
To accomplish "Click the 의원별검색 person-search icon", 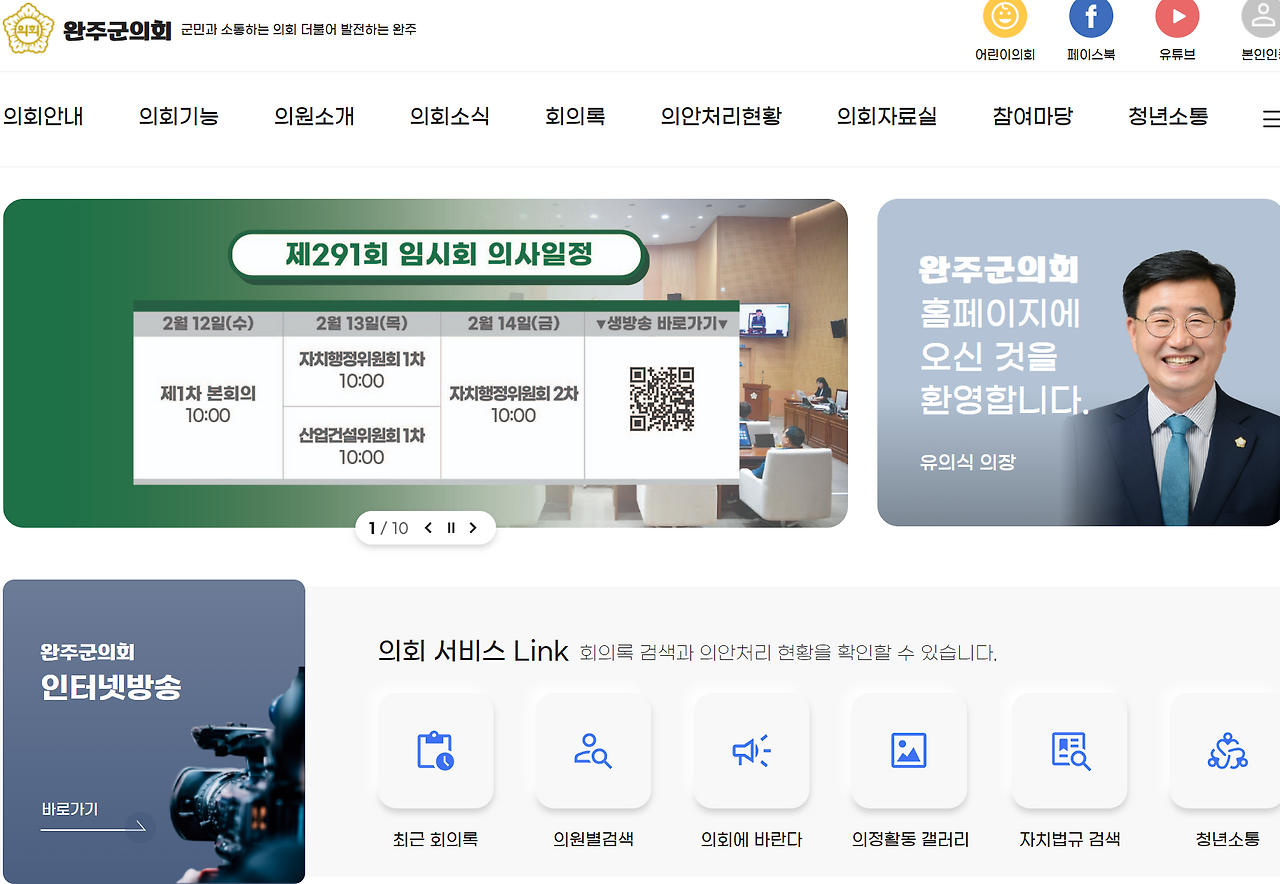I will (x=593, y=748).
